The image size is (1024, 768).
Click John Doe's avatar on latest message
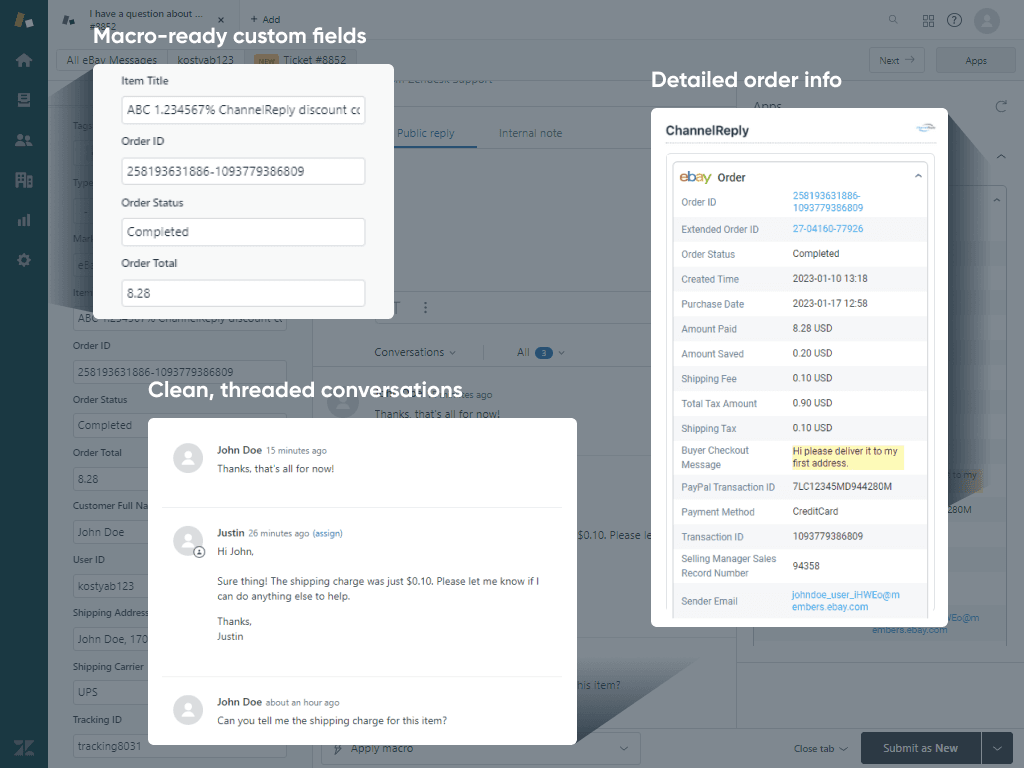(188, 458)
